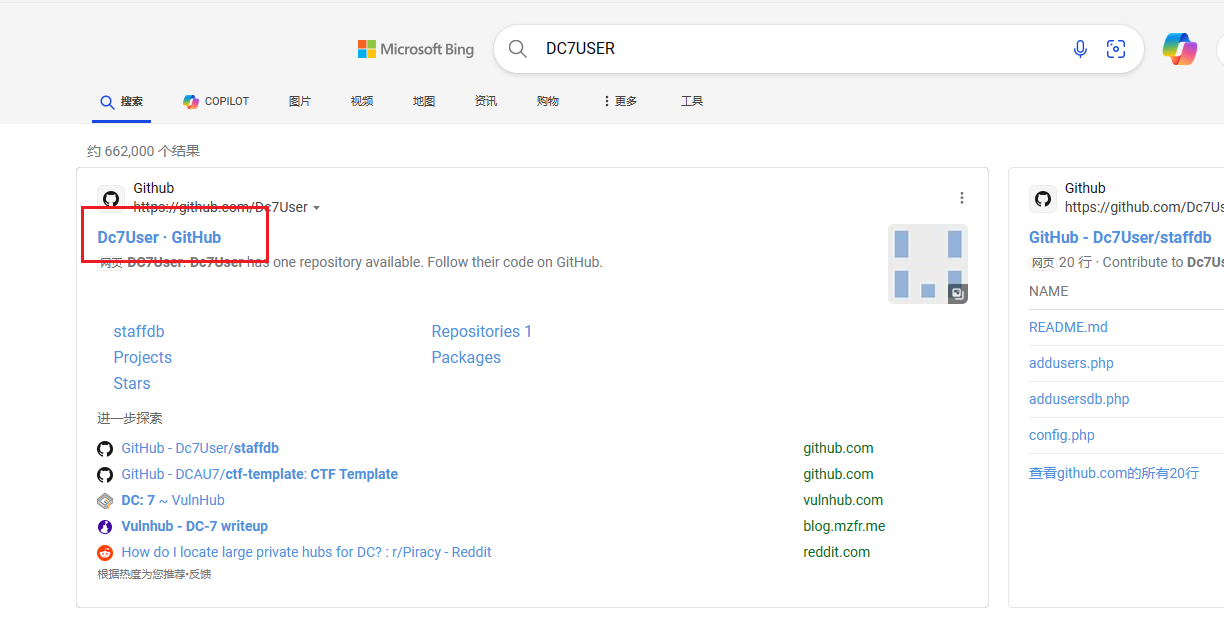Image resolution: width=1224 pixels, height=624 pixels.
Task: Click Reddit icon beside Piracy suggestion
Action: click(x=105, y=552)
